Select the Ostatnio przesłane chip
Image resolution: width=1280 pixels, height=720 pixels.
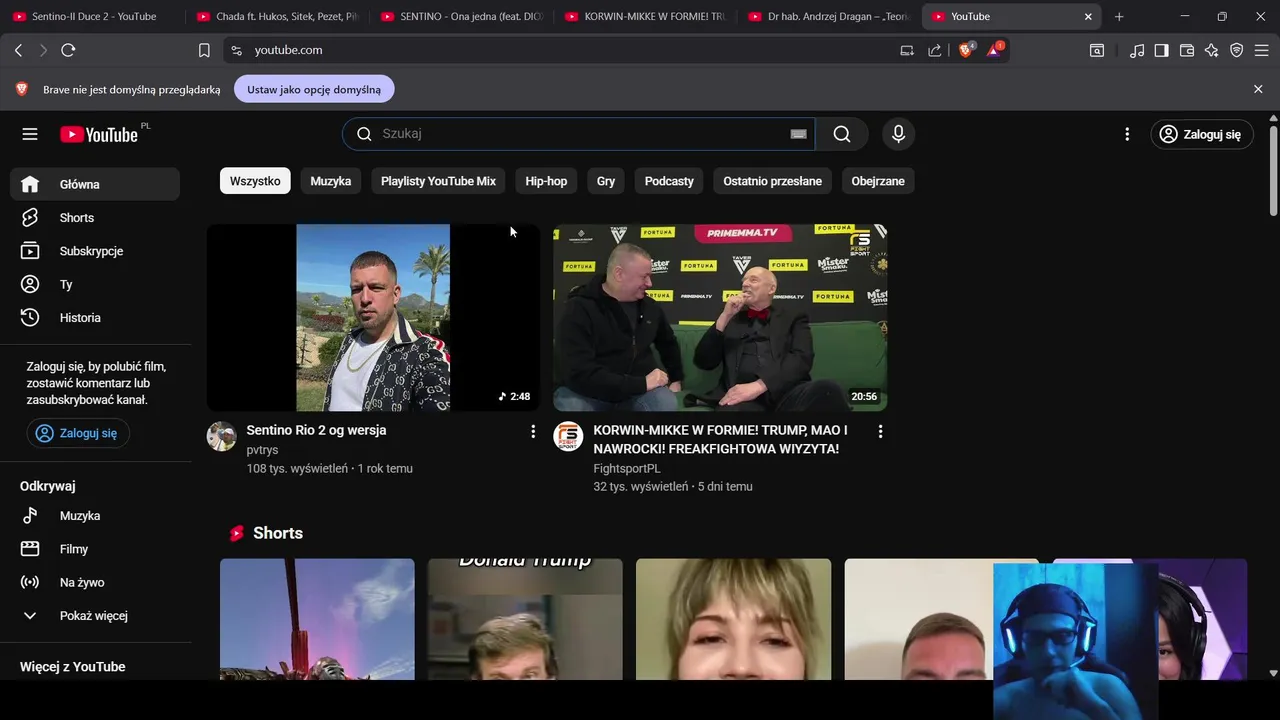click(x=773, y=181)
